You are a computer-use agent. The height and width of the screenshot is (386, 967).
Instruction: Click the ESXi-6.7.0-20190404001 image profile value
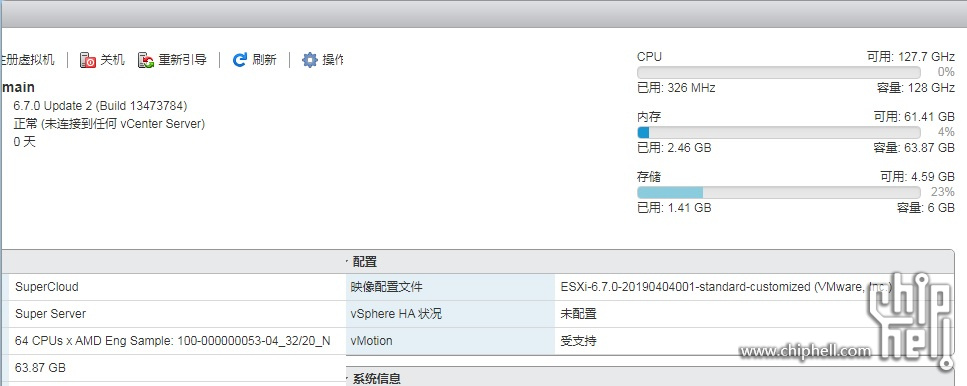(726, 287)
